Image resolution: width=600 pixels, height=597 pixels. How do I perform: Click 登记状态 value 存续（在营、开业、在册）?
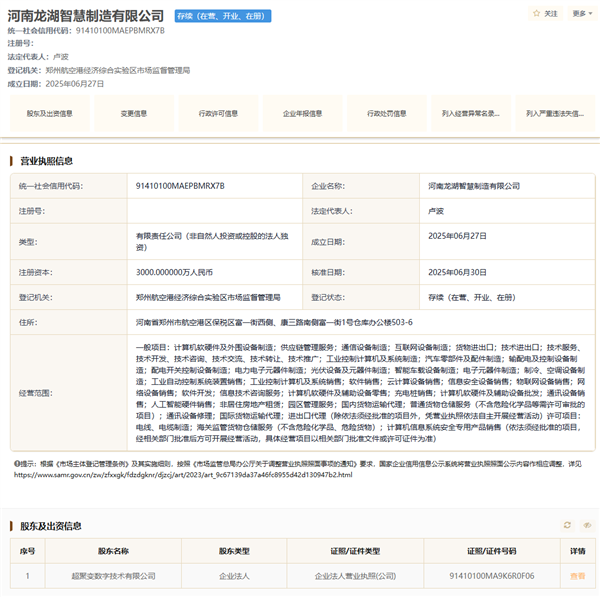pyautogui.click(x=472, y=297)
